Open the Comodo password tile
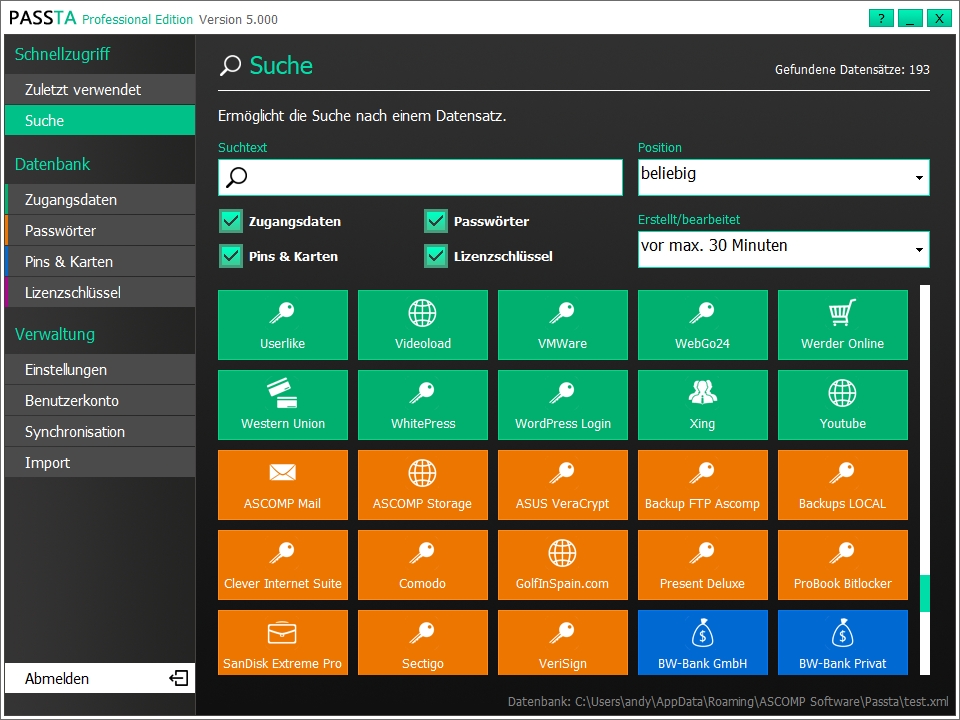 click(423, 565)
